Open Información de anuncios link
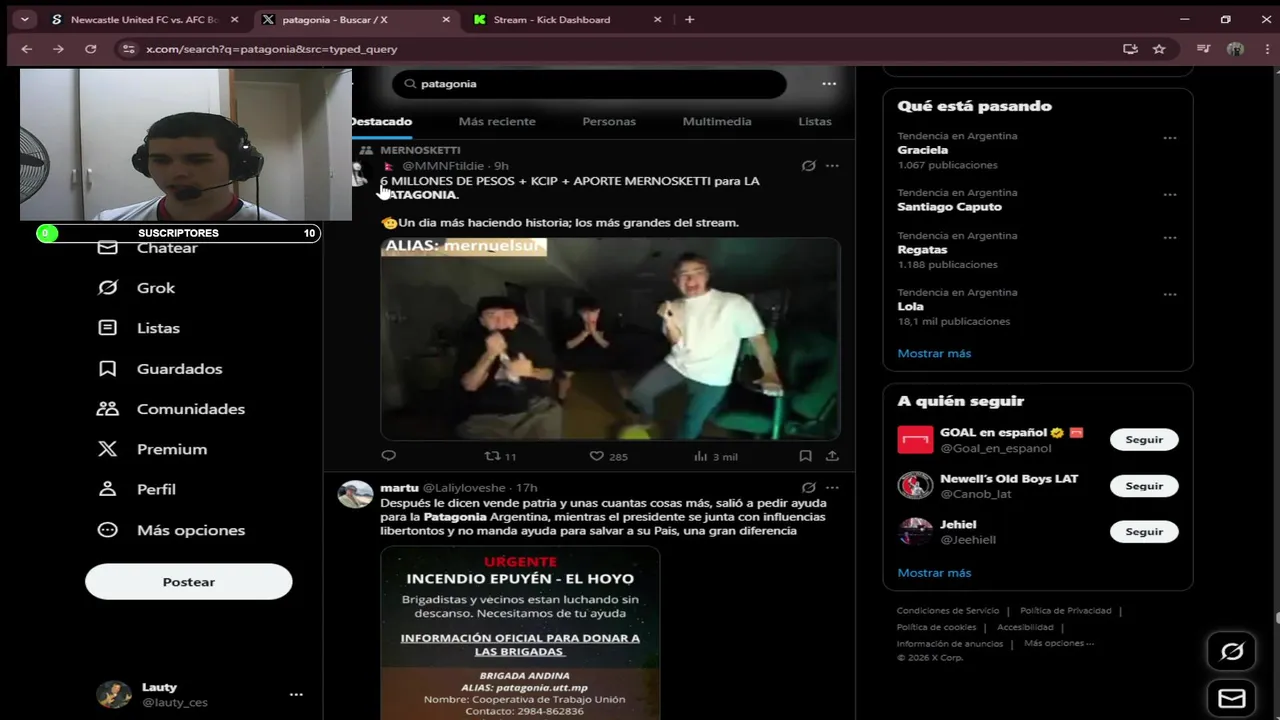The image size is (1280, 720). click(x=950, y=644)
